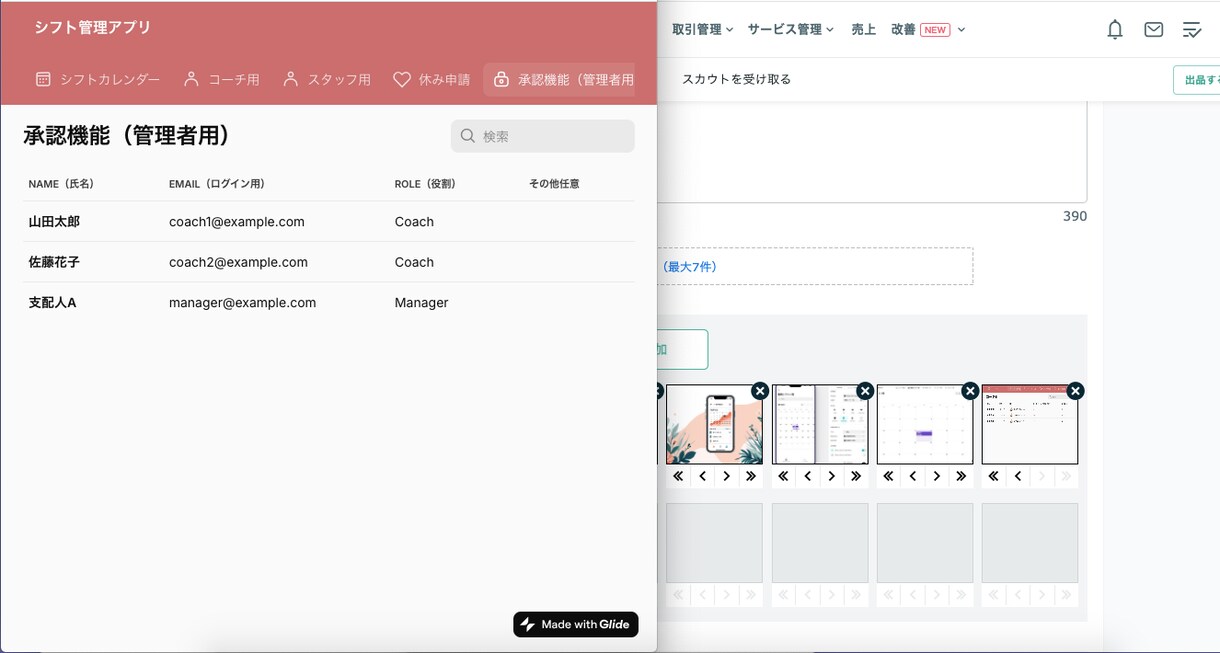Move purple-event calendar thumbnail to first position

(888, 476)
